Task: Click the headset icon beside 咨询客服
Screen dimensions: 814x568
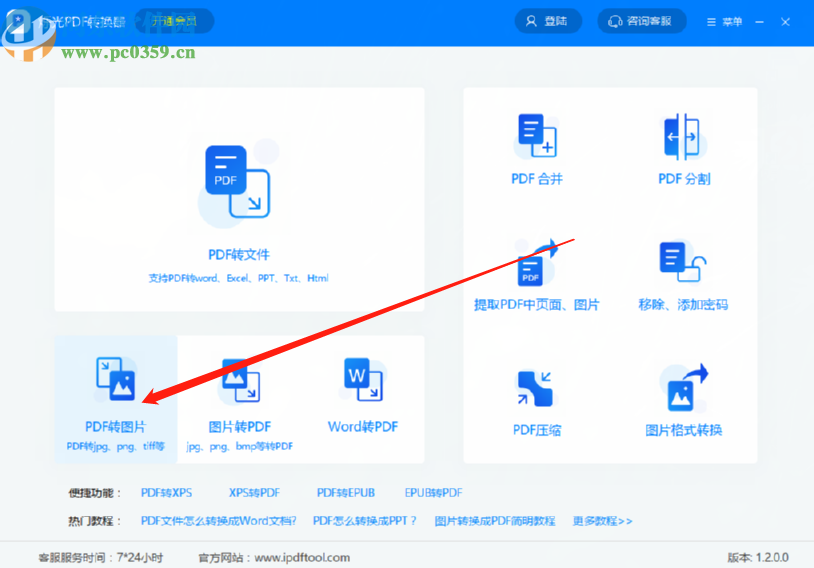Action: [615, 21]
